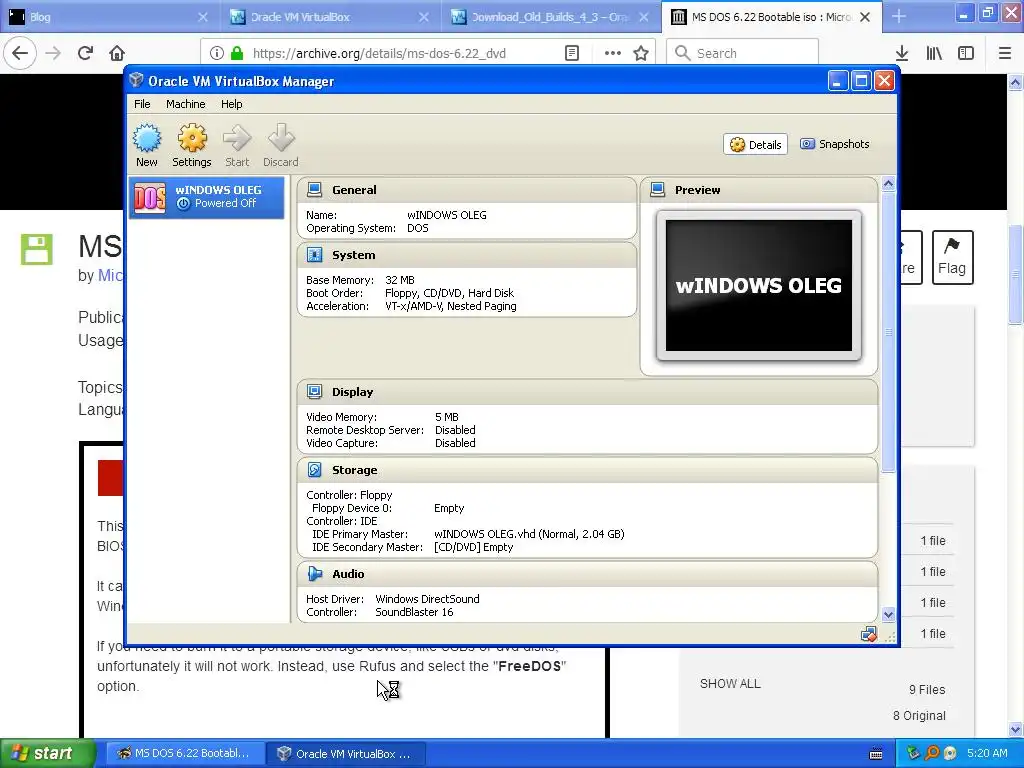The image size is (1024, 768).
Task: Click the Audio section title
Action: [348, 574]
